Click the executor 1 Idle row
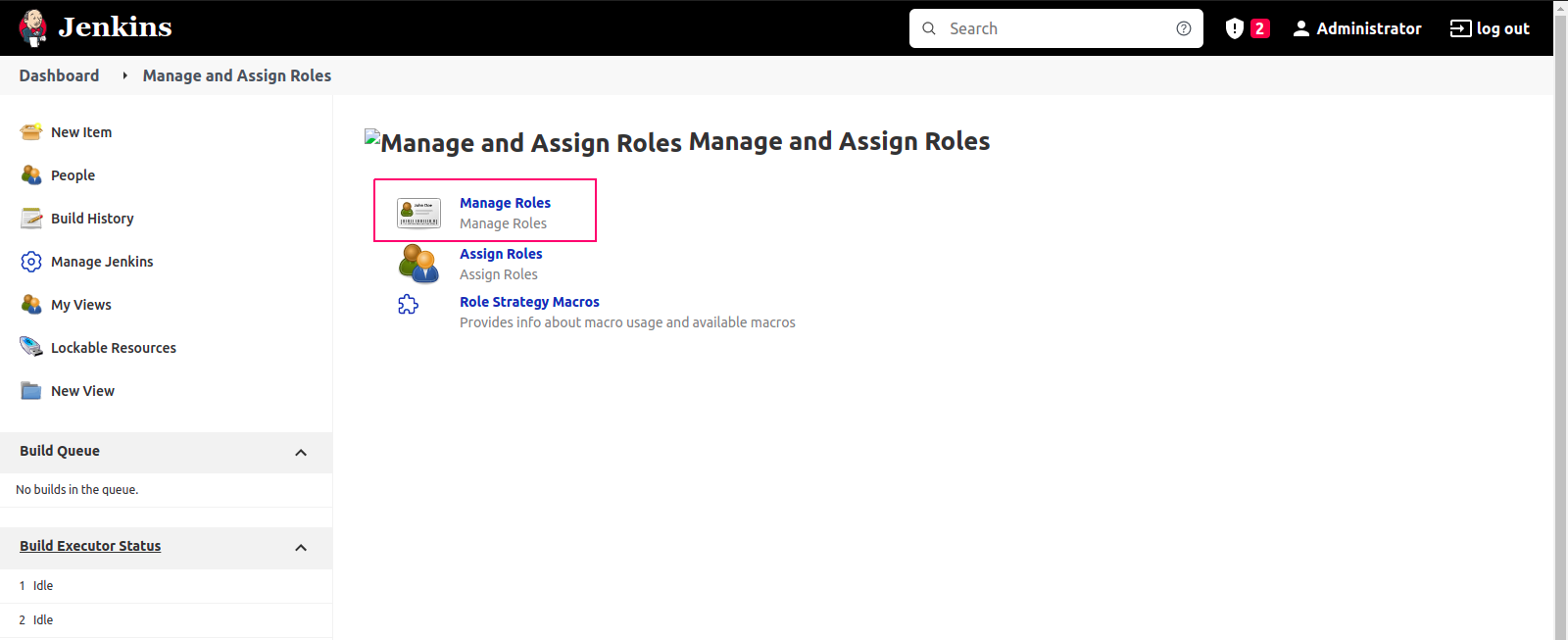 [166, 586]
